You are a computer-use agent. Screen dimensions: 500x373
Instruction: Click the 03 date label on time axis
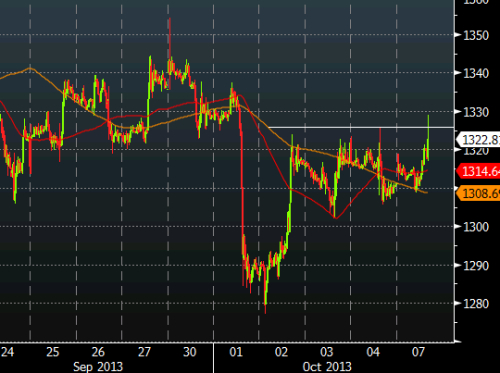coord(327,352)
